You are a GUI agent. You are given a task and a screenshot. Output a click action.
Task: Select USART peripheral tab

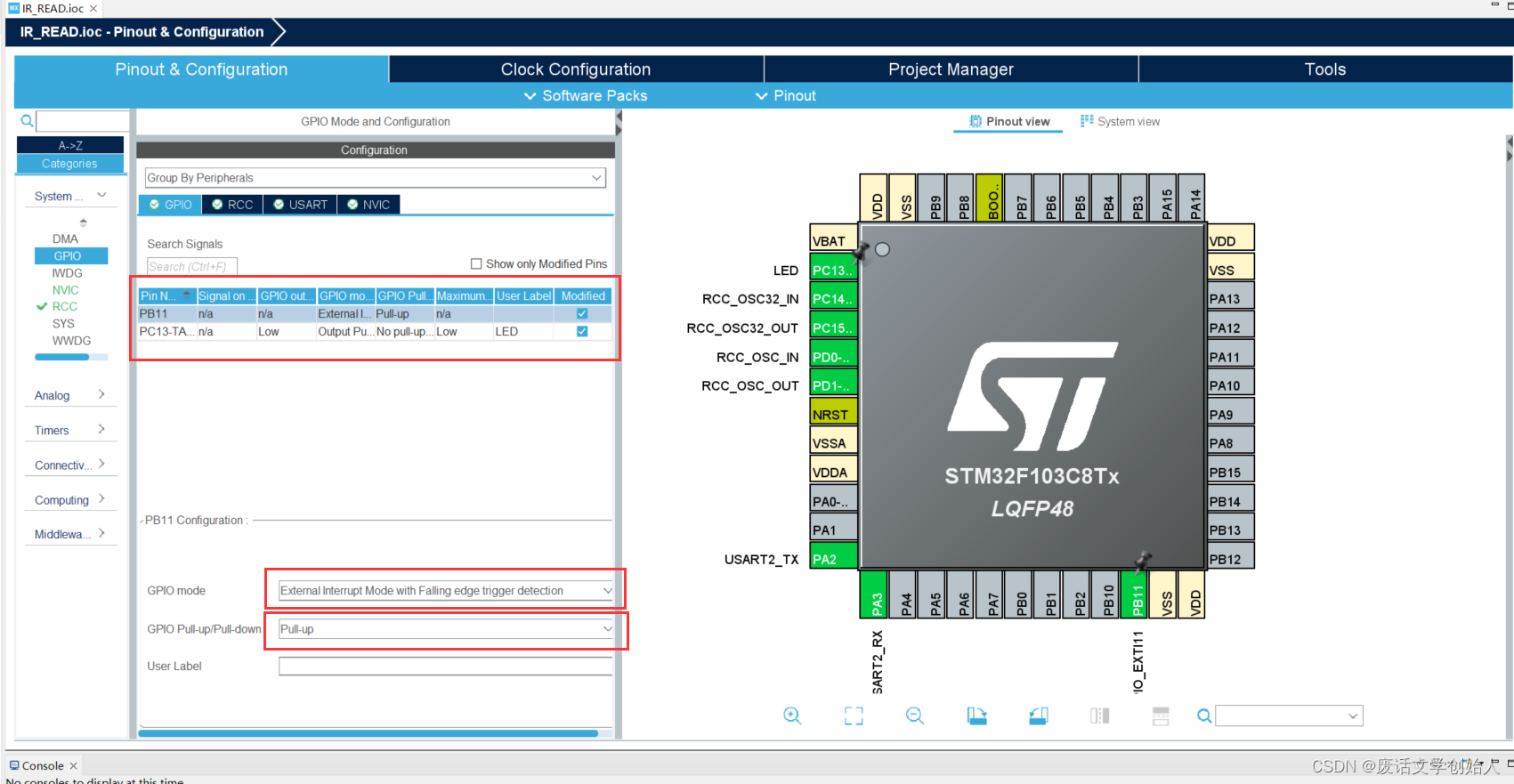301,205
